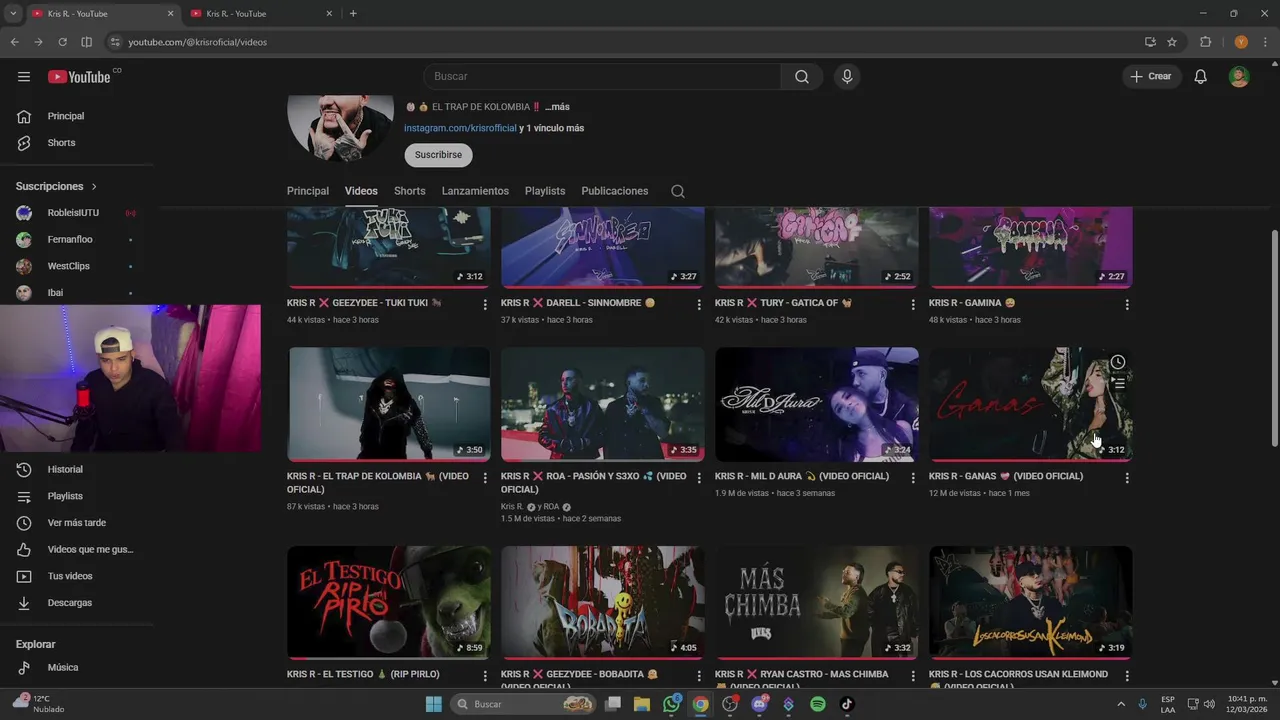Viewport: 1280px width, 720px height.
Task: Open the notifications bell
Action: (1201, 77)
